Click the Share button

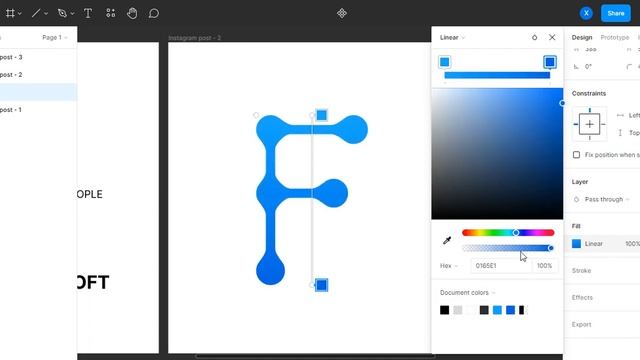[616, 13]
